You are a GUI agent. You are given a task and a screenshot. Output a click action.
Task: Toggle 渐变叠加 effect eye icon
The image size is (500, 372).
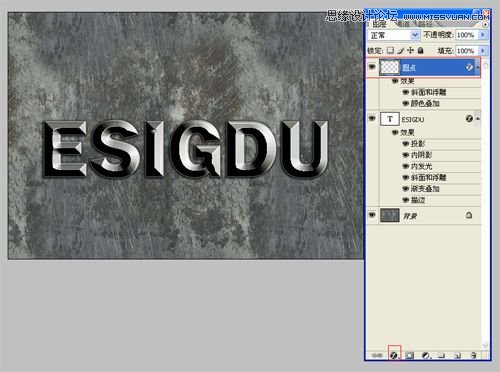coord(405,189)
